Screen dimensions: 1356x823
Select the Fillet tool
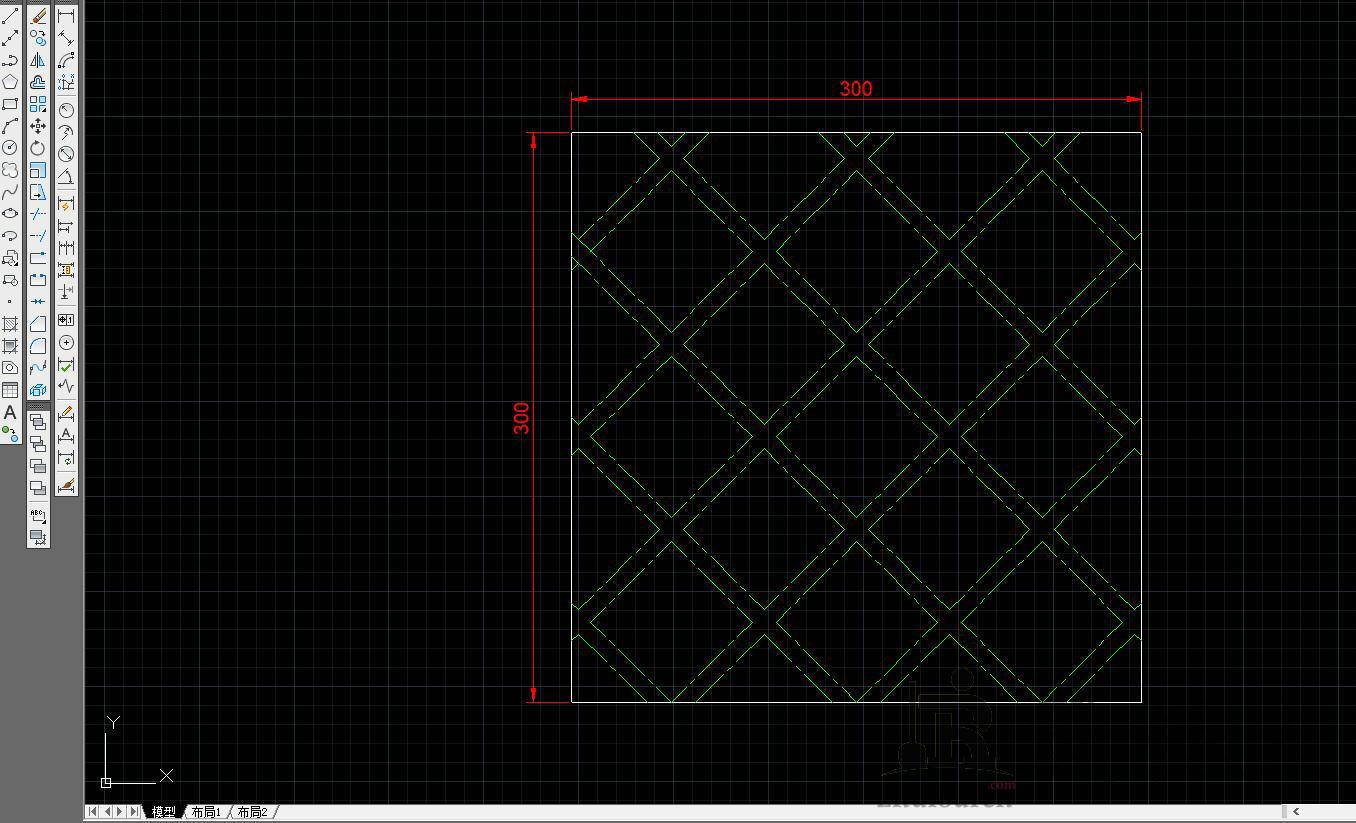pyautogui.click(x=38, y=346)
